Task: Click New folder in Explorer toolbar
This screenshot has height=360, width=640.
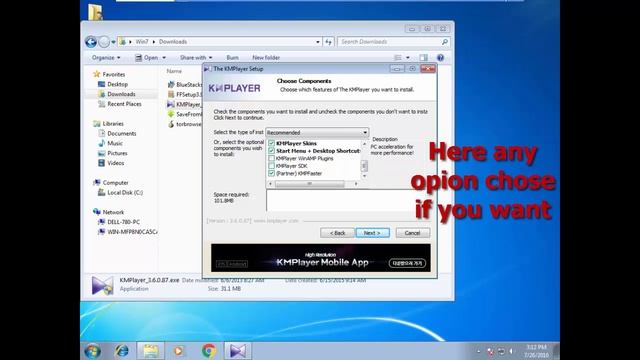Action: pos(266,58)
